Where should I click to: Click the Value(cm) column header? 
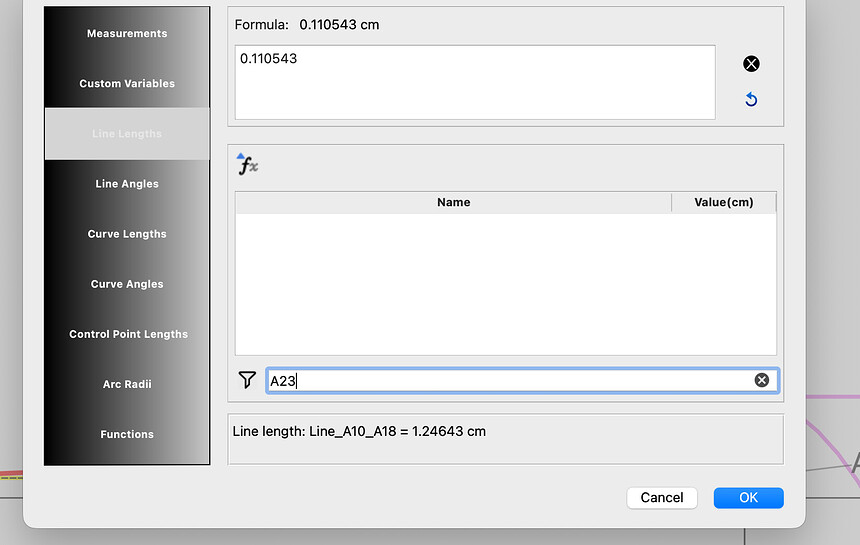[x=723, y=202]
